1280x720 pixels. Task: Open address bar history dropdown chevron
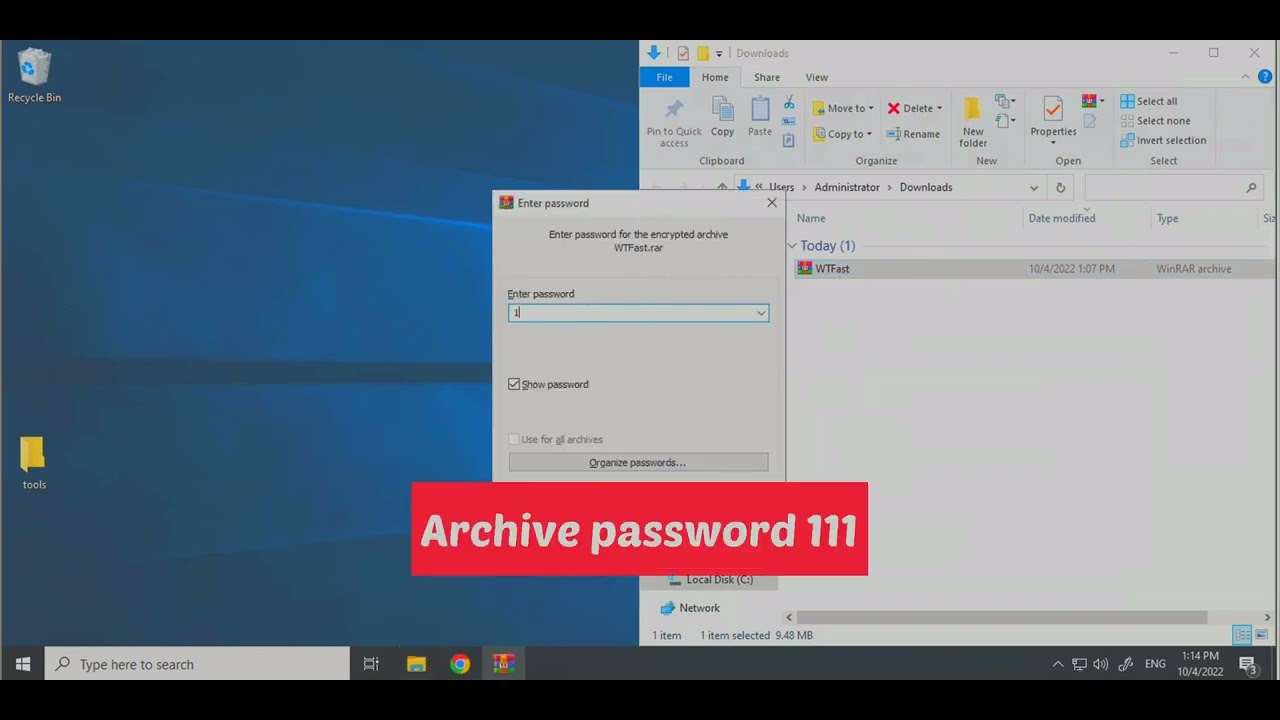tap(1034, 187)
